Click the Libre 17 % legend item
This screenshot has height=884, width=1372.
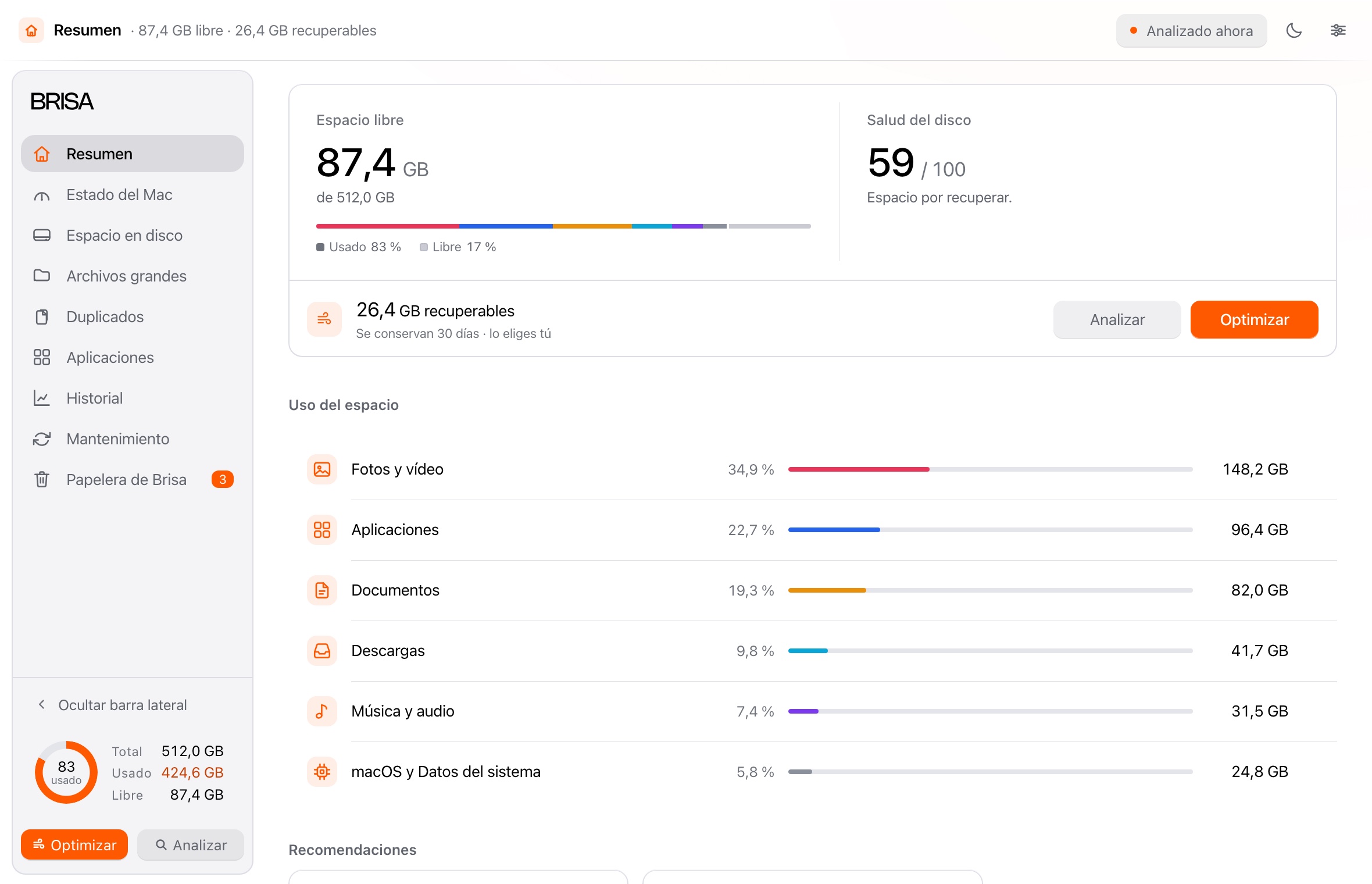[458, 247]
